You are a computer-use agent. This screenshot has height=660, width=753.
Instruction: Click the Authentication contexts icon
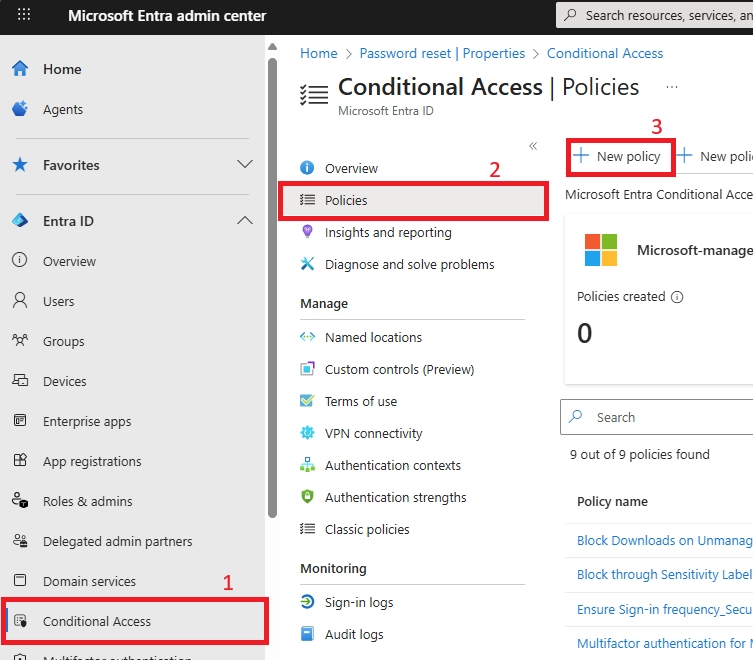tap(307, 464)
